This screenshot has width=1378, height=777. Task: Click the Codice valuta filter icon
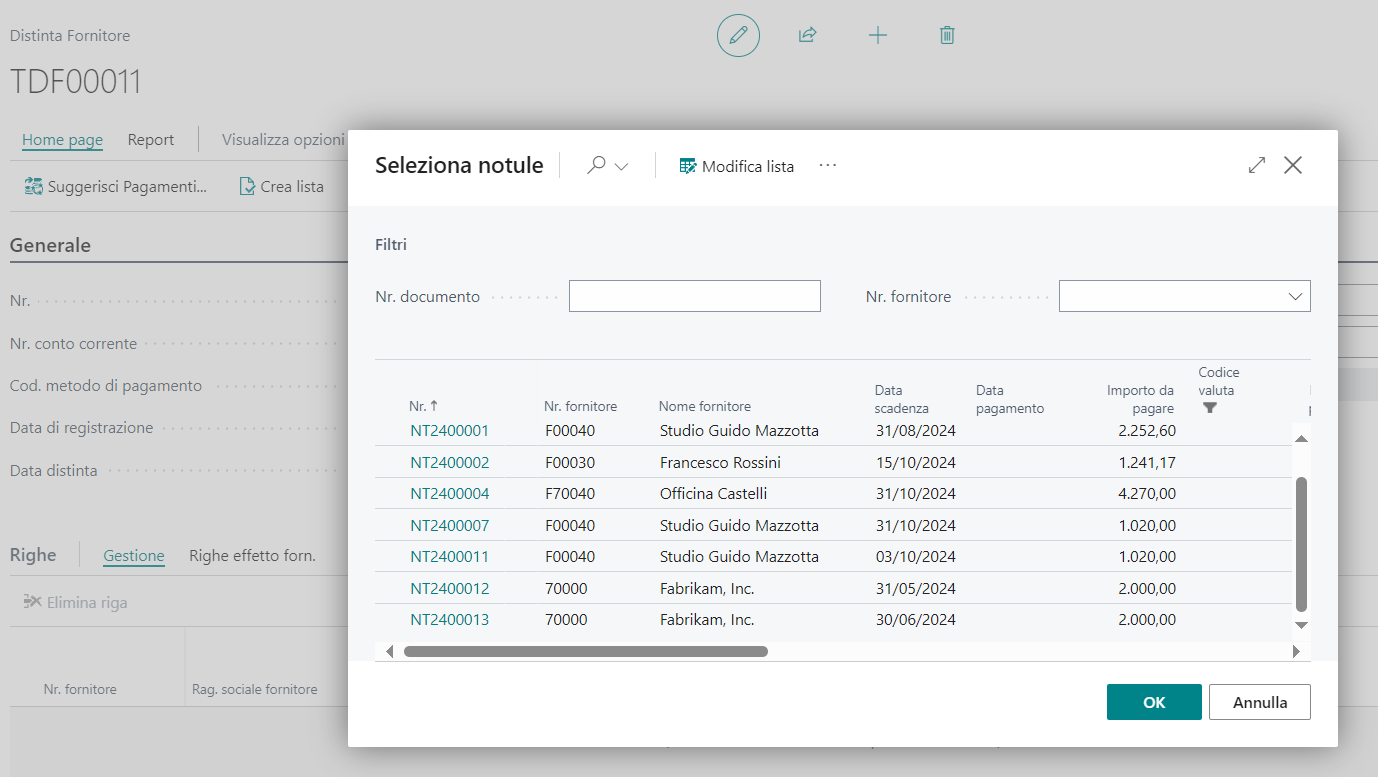point(1210,408)
